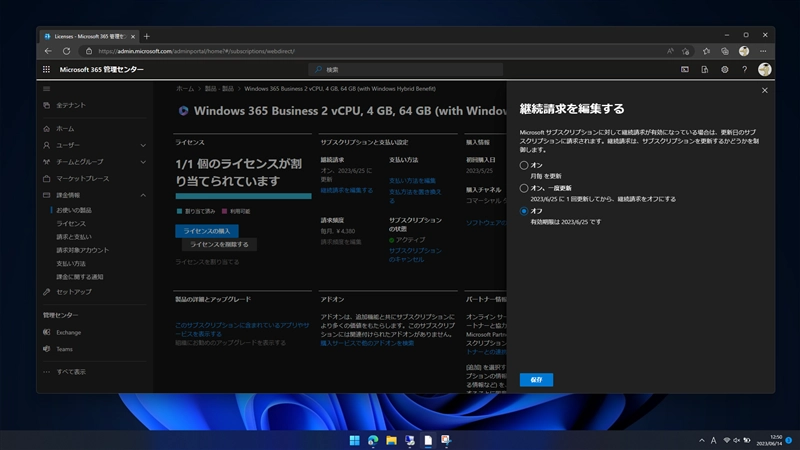Add this page to favorites star icon
The image size is (800, 450).
[x=686, y=51]
